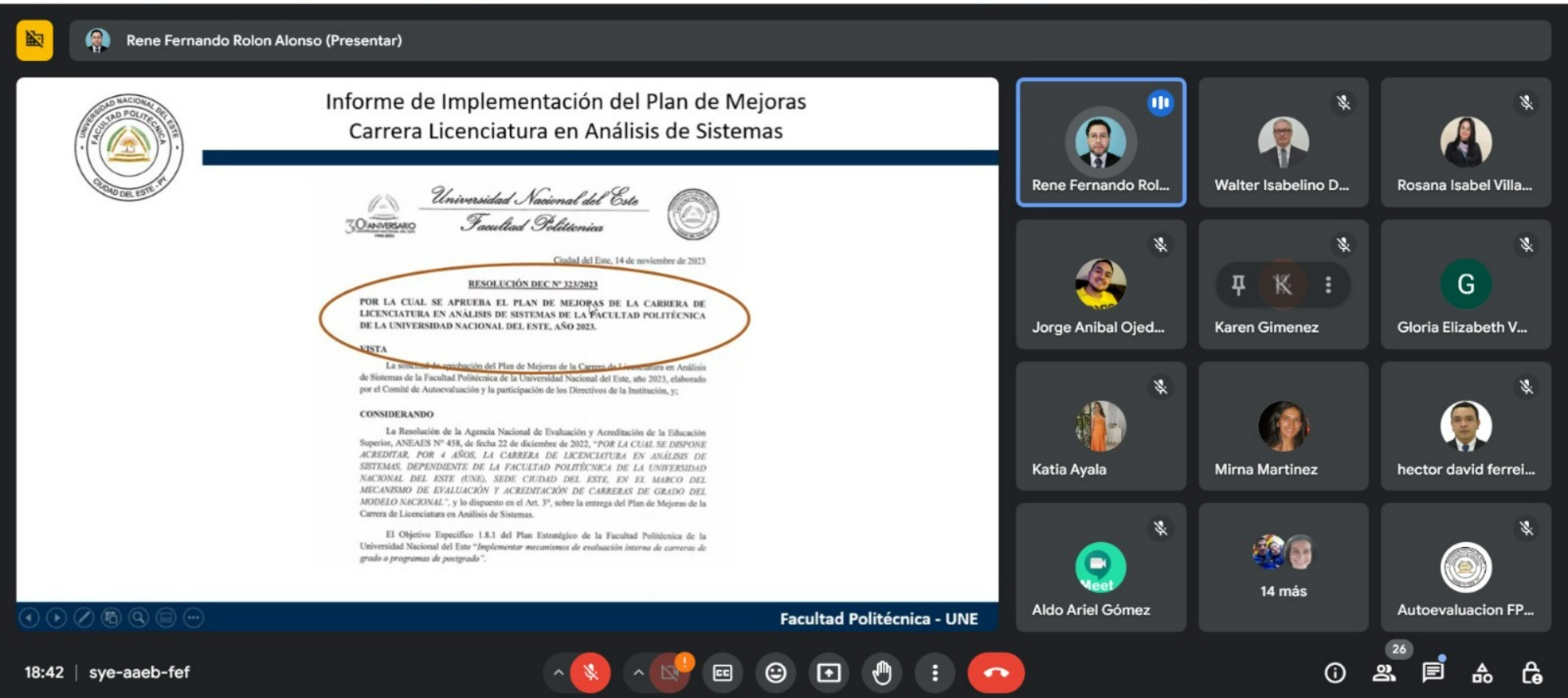1568x698 pixels.
Task: Click the muted mic icon on Autoevaluacion FP's tile
Action: tap(1526, 528)
